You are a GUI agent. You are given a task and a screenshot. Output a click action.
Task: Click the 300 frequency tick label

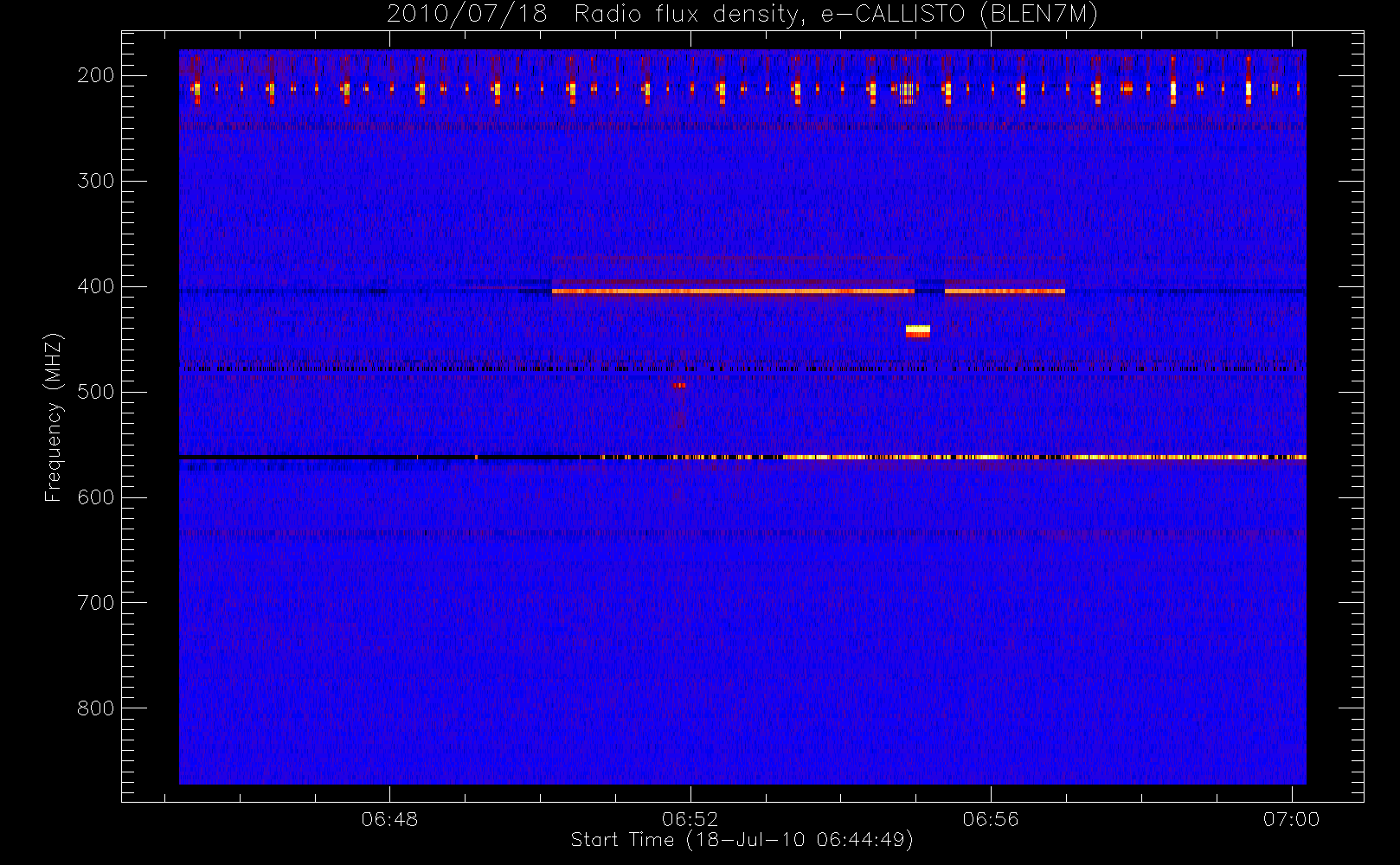(x=96, y=181)
